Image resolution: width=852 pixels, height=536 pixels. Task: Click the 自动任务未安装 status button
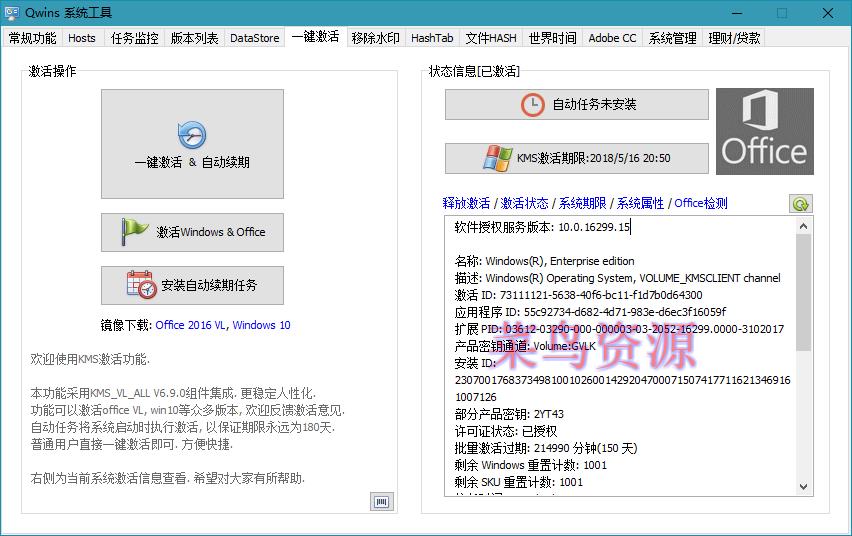coord(577,104)
